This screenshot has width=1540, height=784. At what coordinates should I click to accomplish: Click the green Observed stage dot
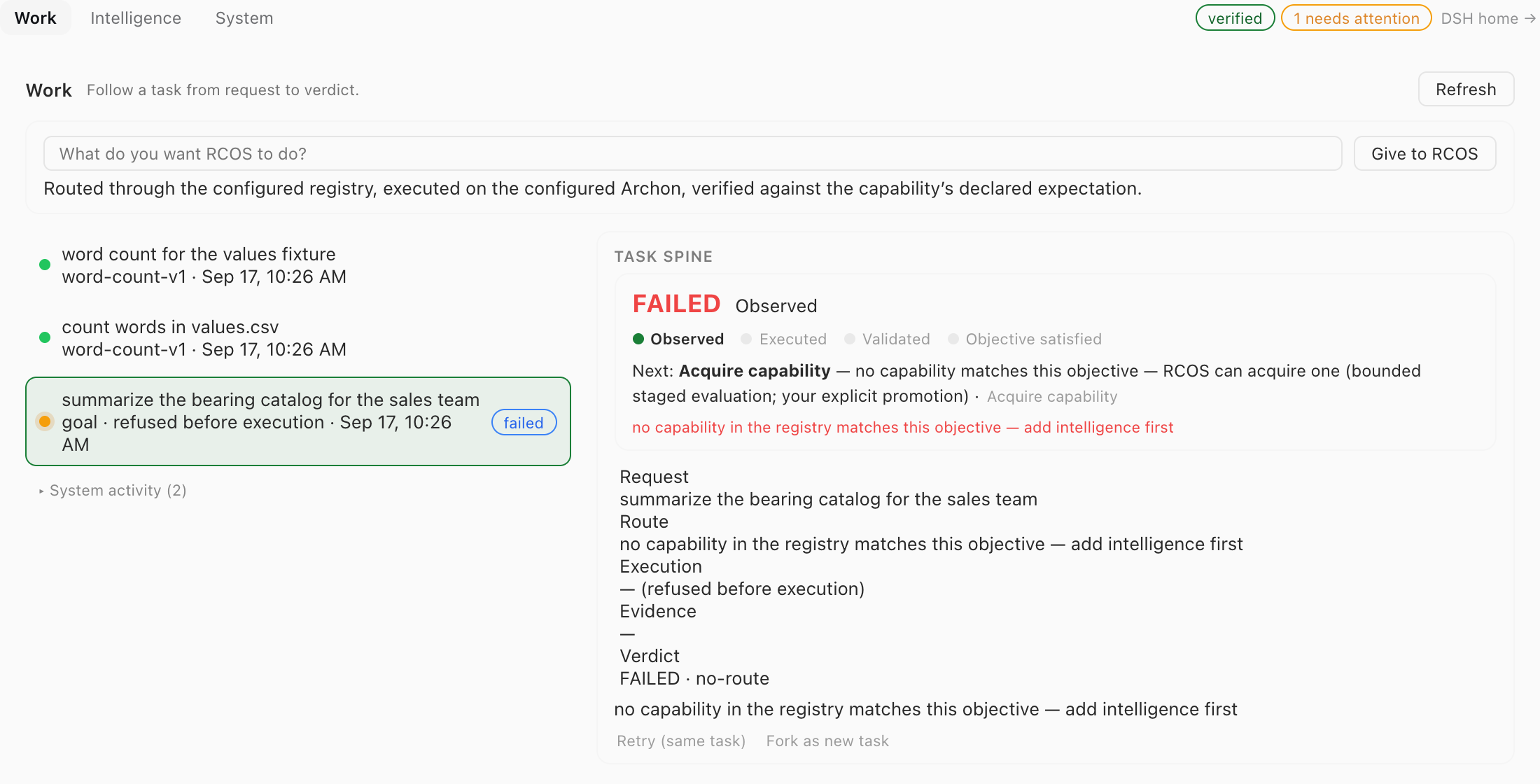tap(638, 339)
